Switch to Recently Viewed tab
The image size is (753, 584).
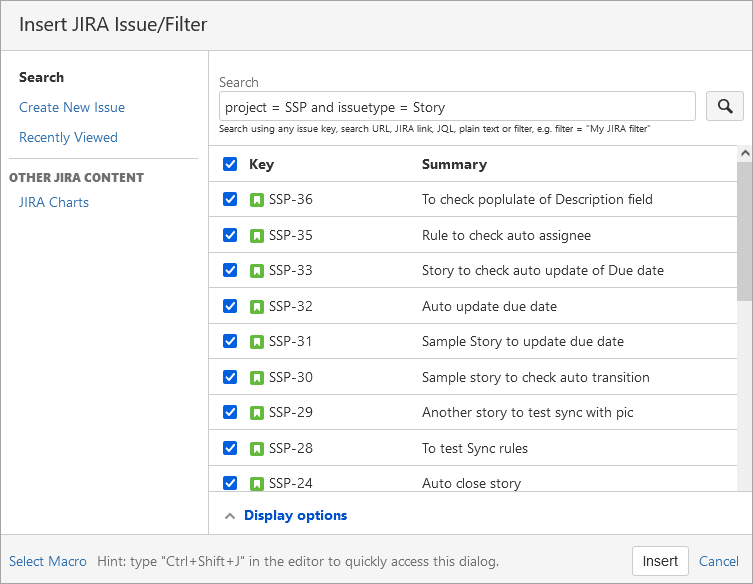[68, 137]
